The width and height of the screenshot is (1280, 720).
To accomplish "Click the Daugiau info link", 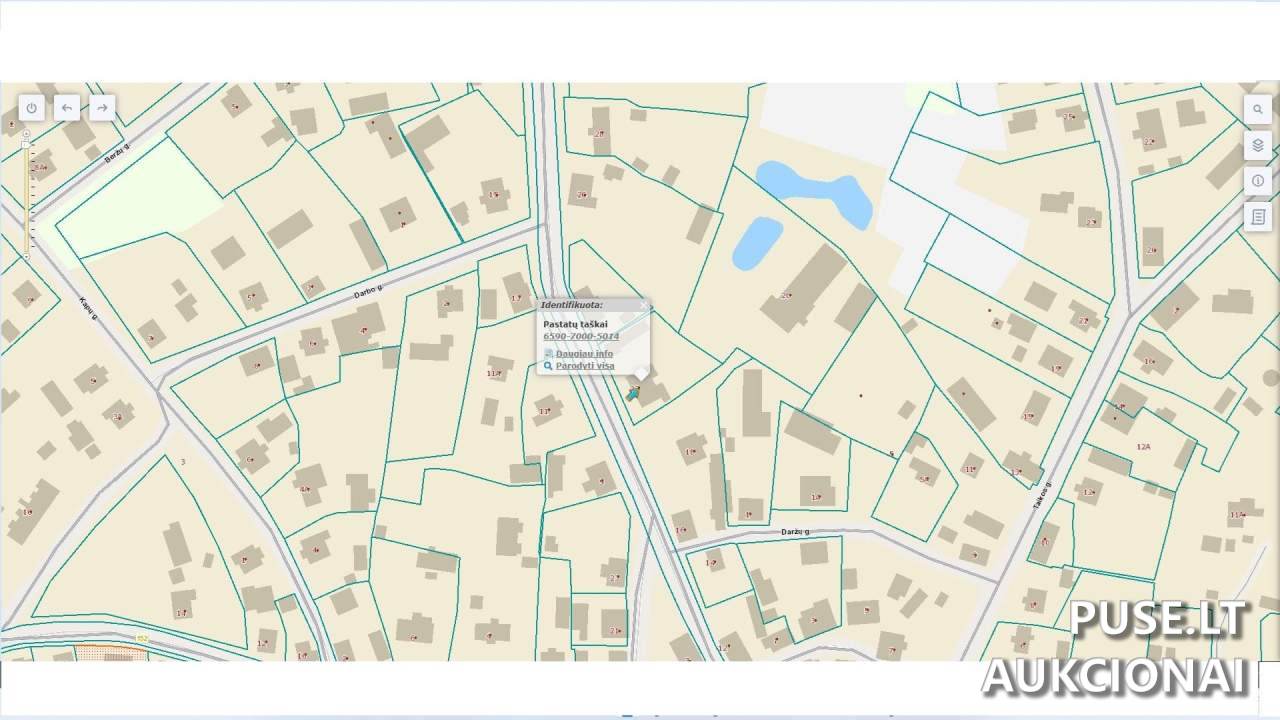I will tap(584, 354).
